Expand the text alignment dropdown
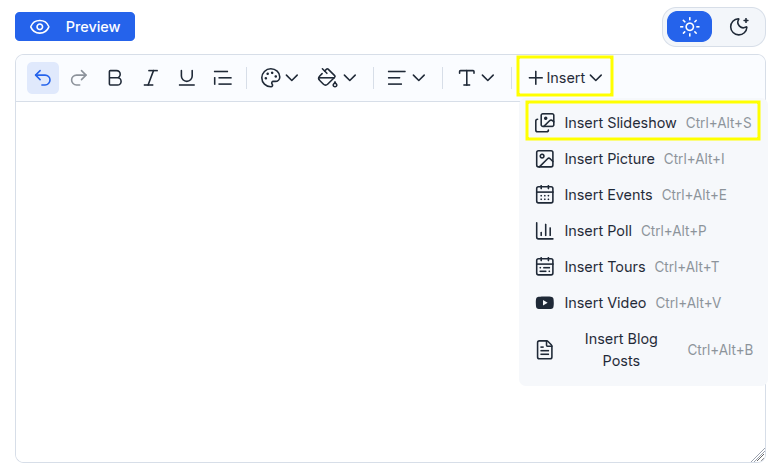 coord(406,78)
